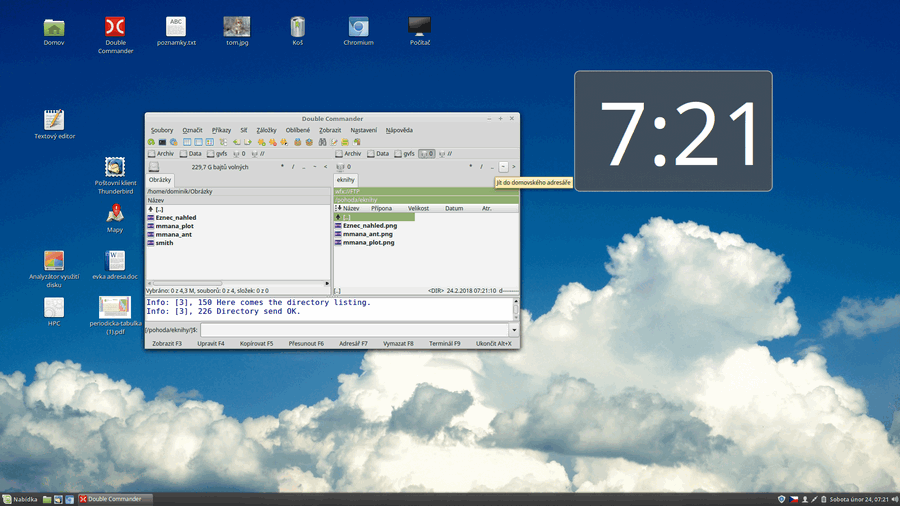This screenshot has width=900, height=506.
Task: Select the Data drive button in right panel
Action: tap(378, 154)
